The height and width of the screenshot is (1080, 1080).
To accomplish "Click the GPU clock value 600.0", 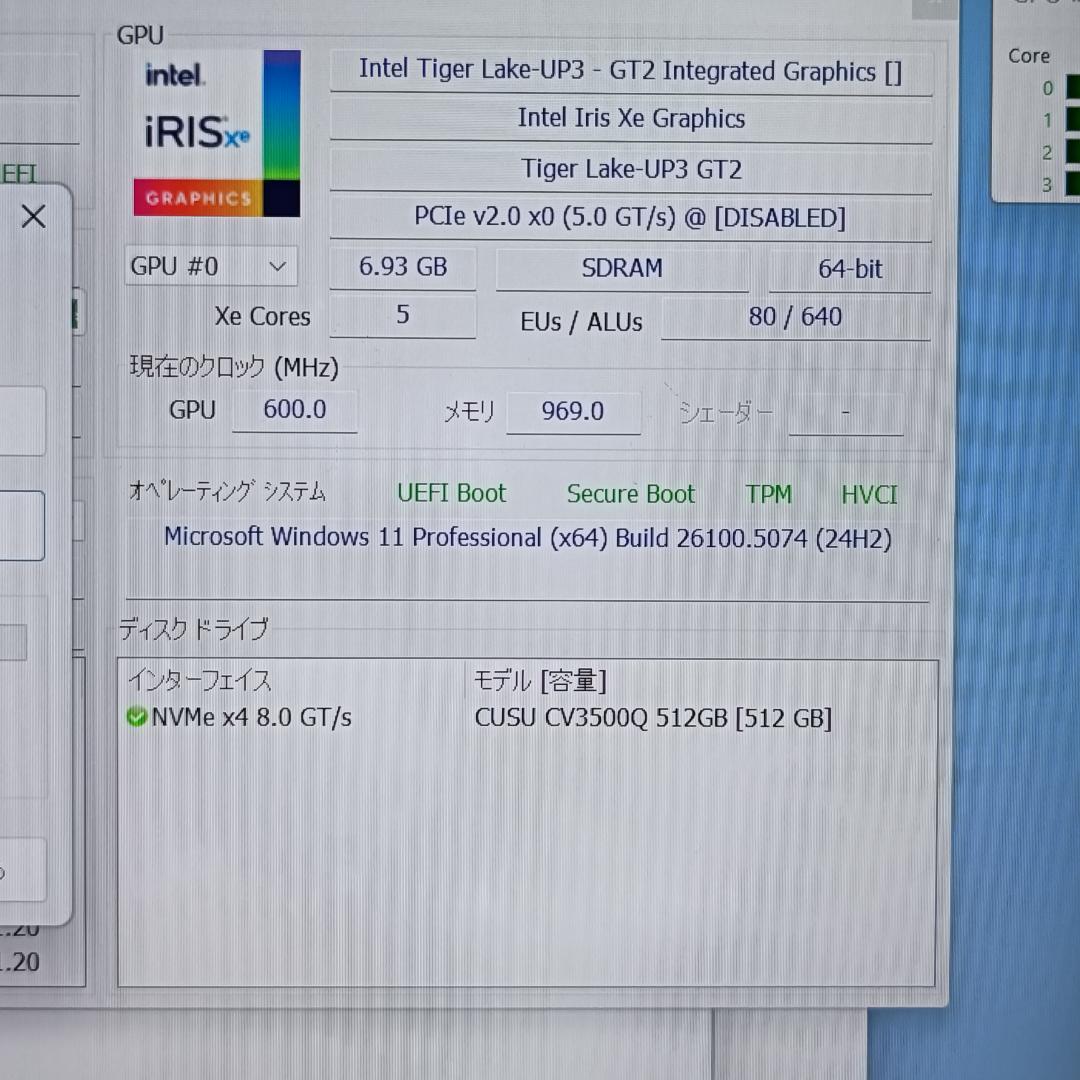I will pos(295,410).
